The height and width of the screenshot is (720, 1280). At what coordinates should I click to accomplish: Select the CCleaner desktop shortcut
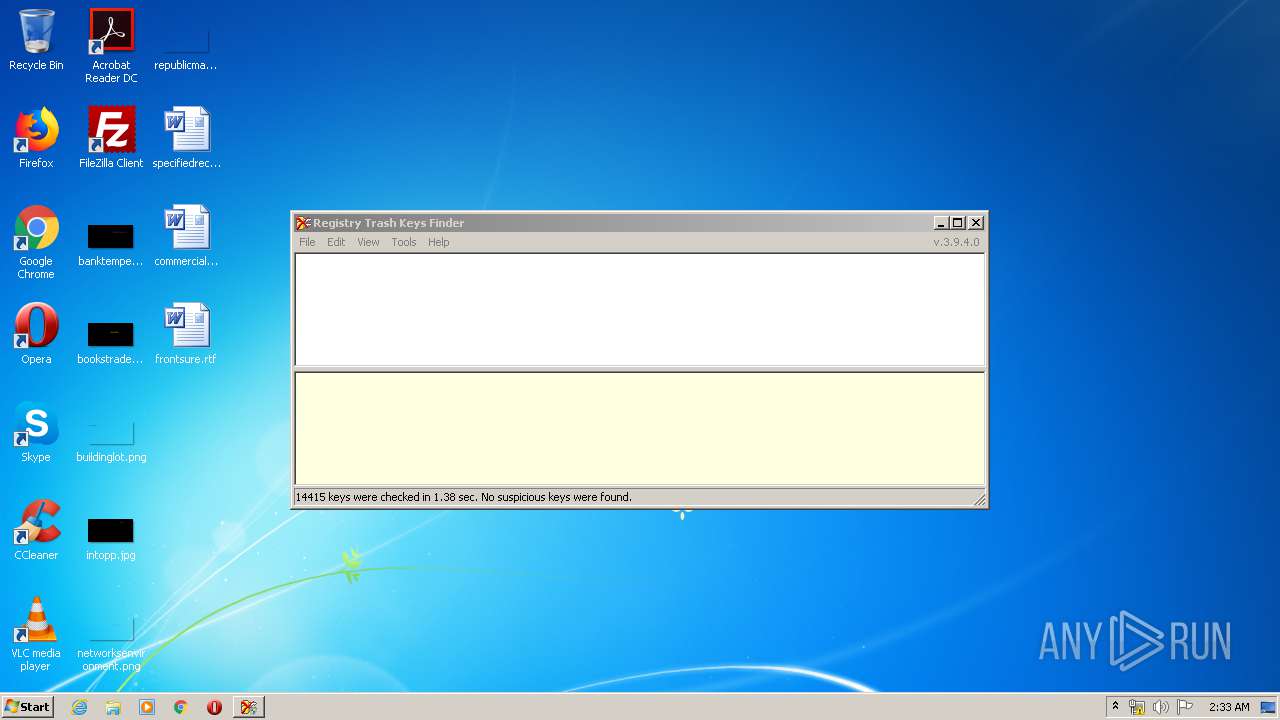click(36, 531)
